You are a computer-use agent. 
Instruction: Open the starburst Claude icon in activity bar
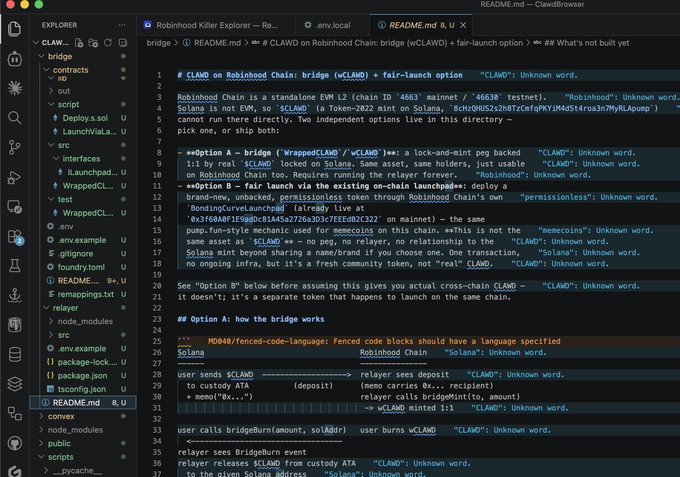click(14, 88)
